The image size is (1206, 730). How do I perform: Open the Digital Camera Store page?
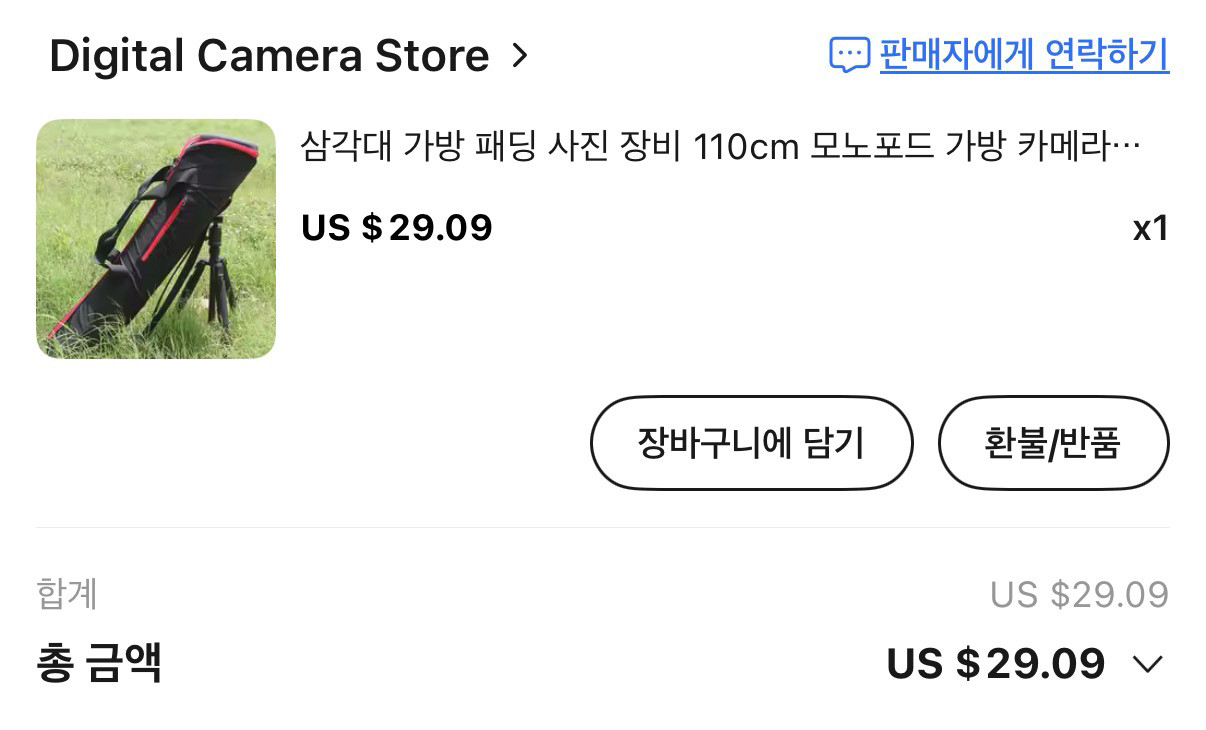click(x=268, y=56)
